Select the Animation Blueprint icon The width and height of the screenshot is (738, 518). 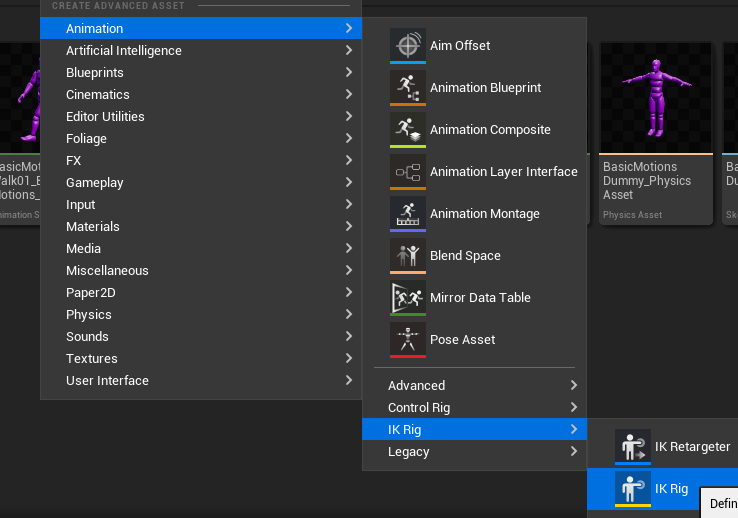click(x=407, y=88)
